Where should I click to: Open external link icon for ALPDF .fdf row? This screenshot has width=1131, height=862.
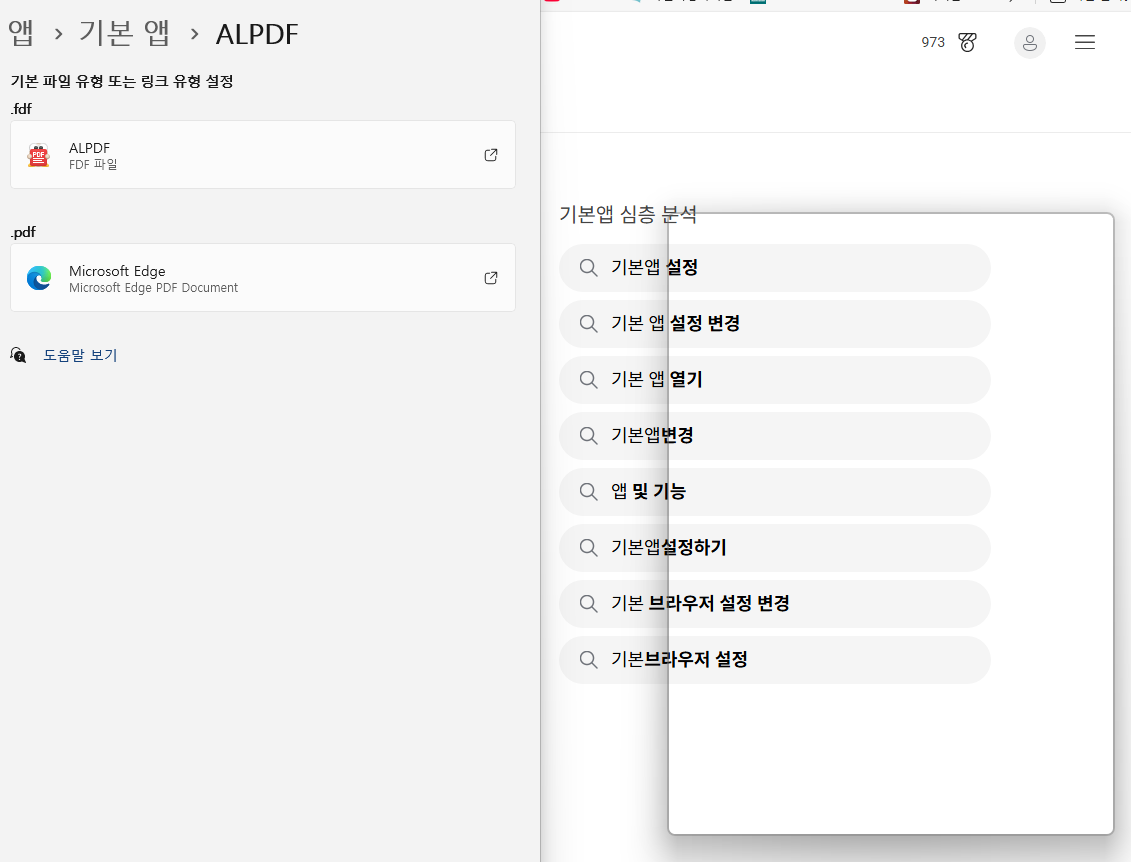(490, 155)
